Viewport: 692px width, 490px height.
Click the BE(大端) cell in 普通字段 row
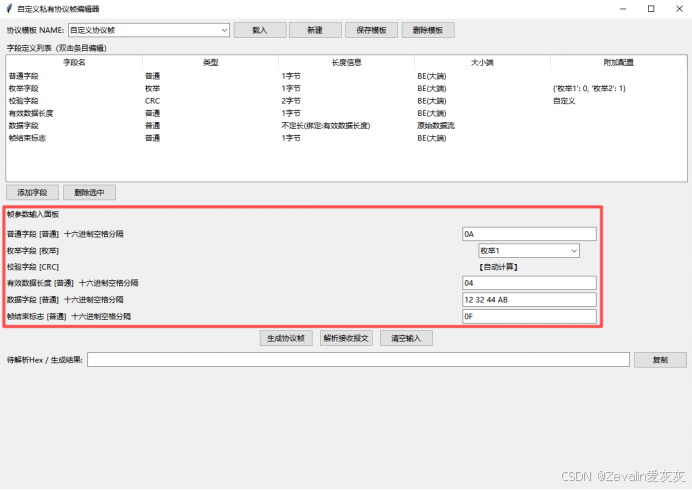click(432, 76)
